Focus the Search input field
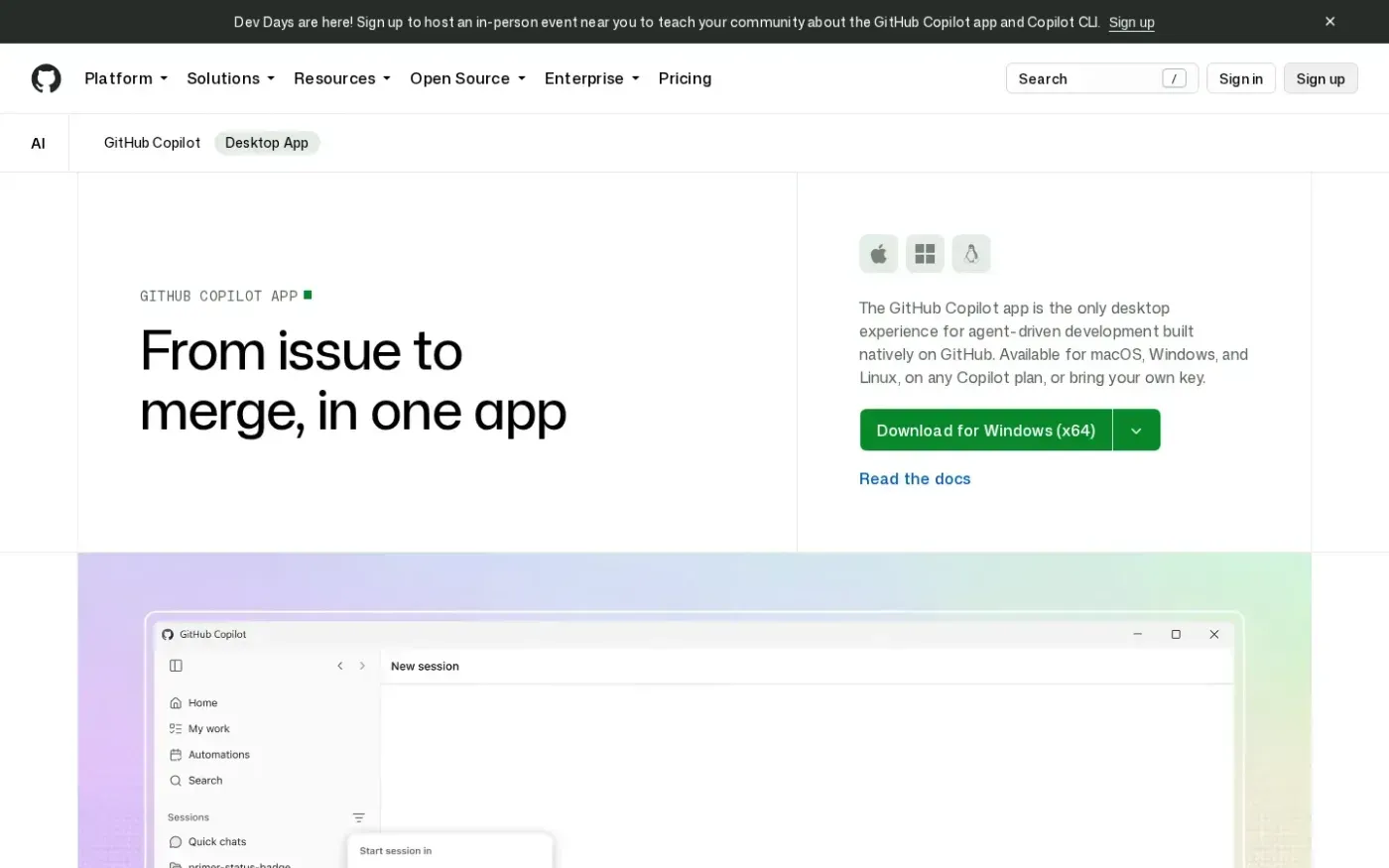 tap(1102, 78)
